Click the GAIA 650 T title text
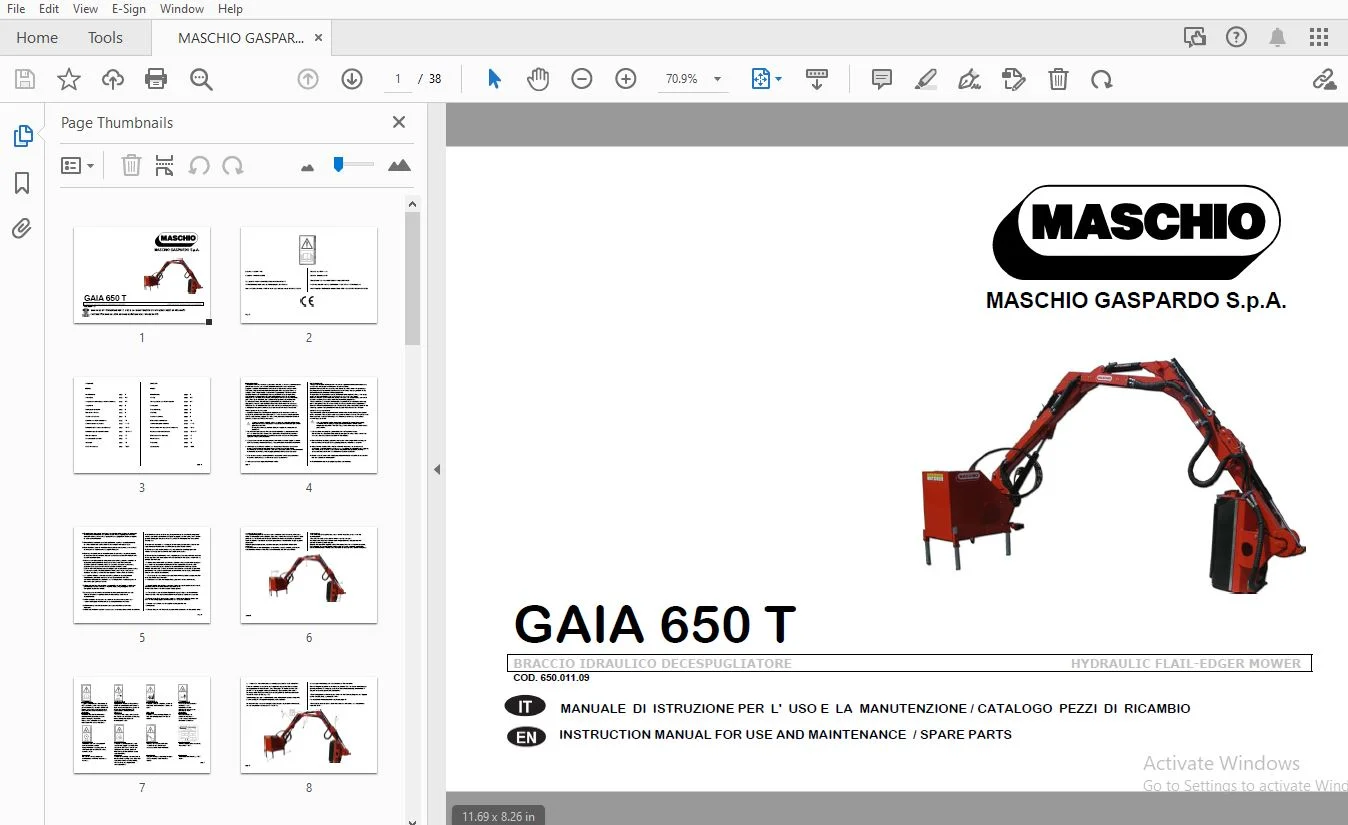 [x=655, y=625]
